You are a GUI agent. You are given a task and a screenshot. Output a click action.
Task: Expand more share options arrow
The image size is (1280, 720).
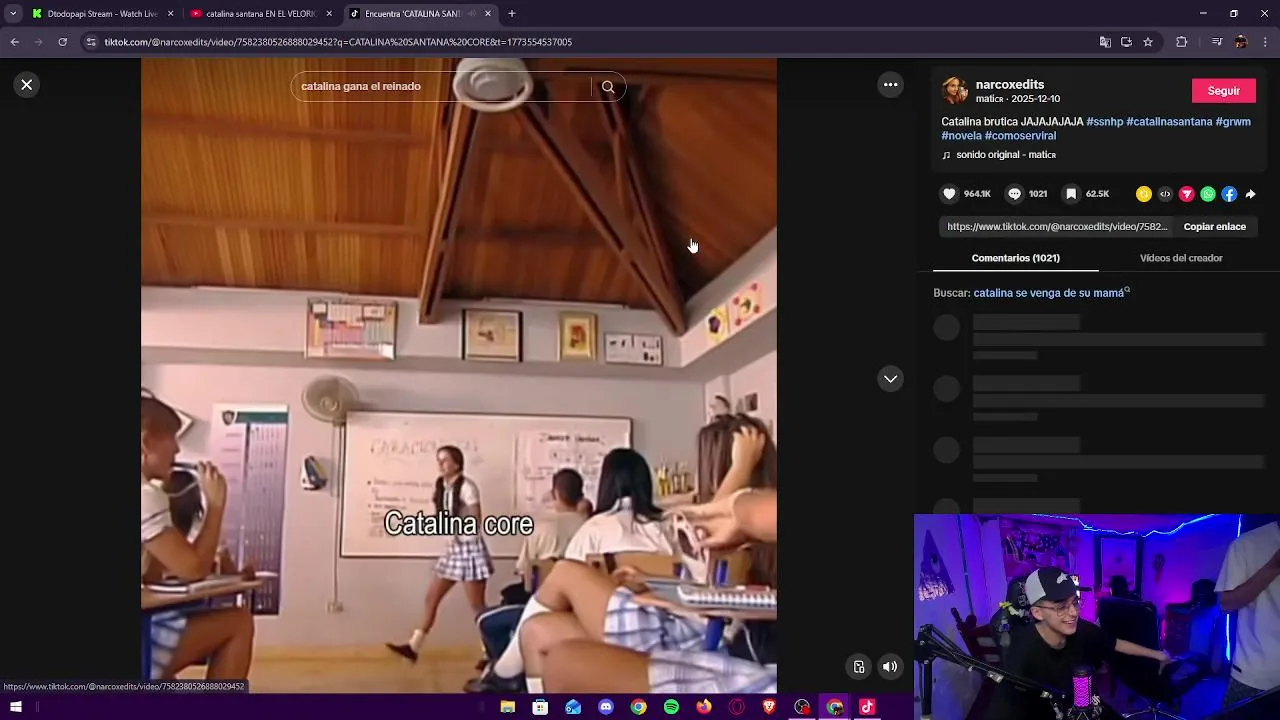click(x=1250, y=194)
